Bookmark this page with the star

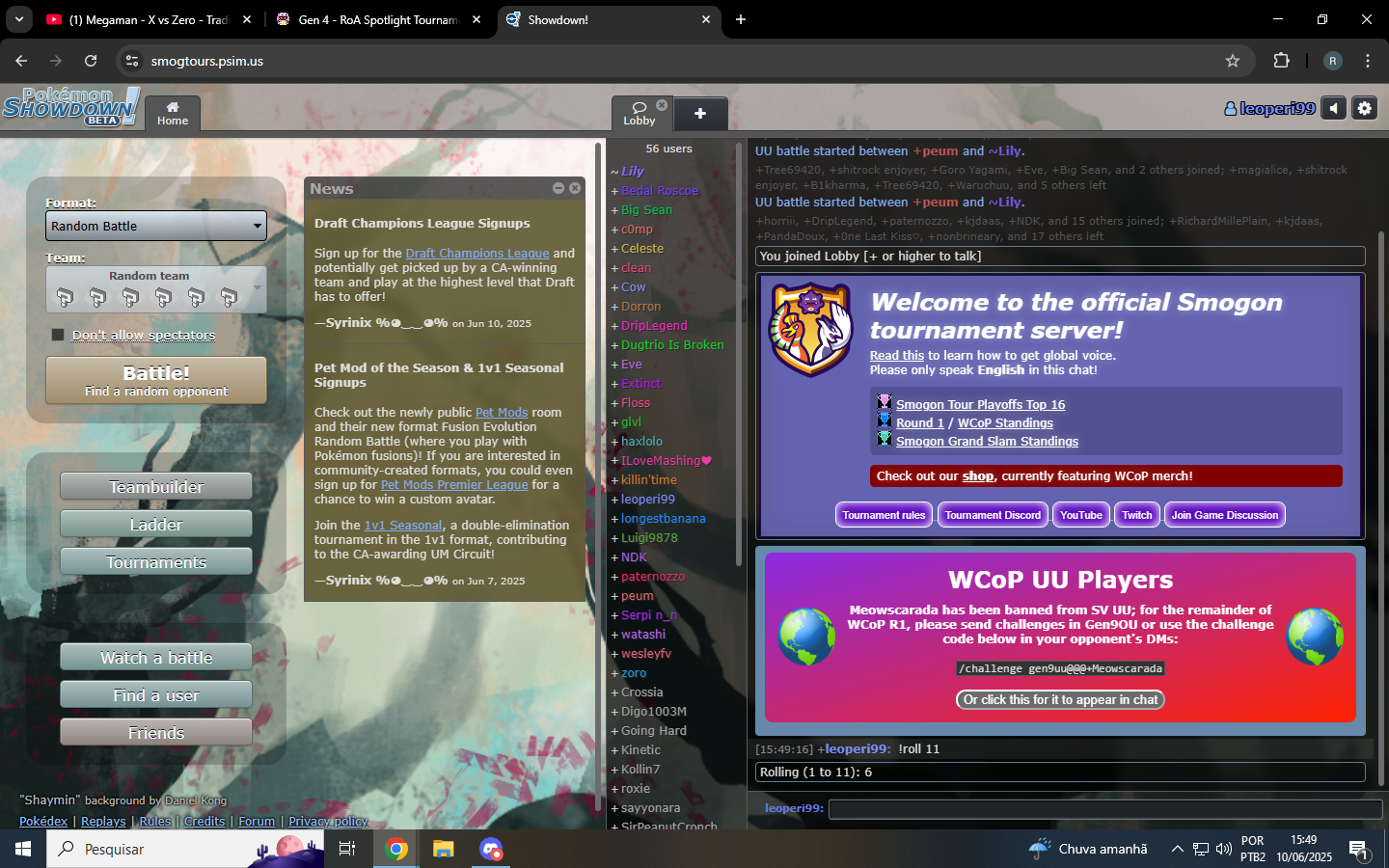tap(1233, 61)
